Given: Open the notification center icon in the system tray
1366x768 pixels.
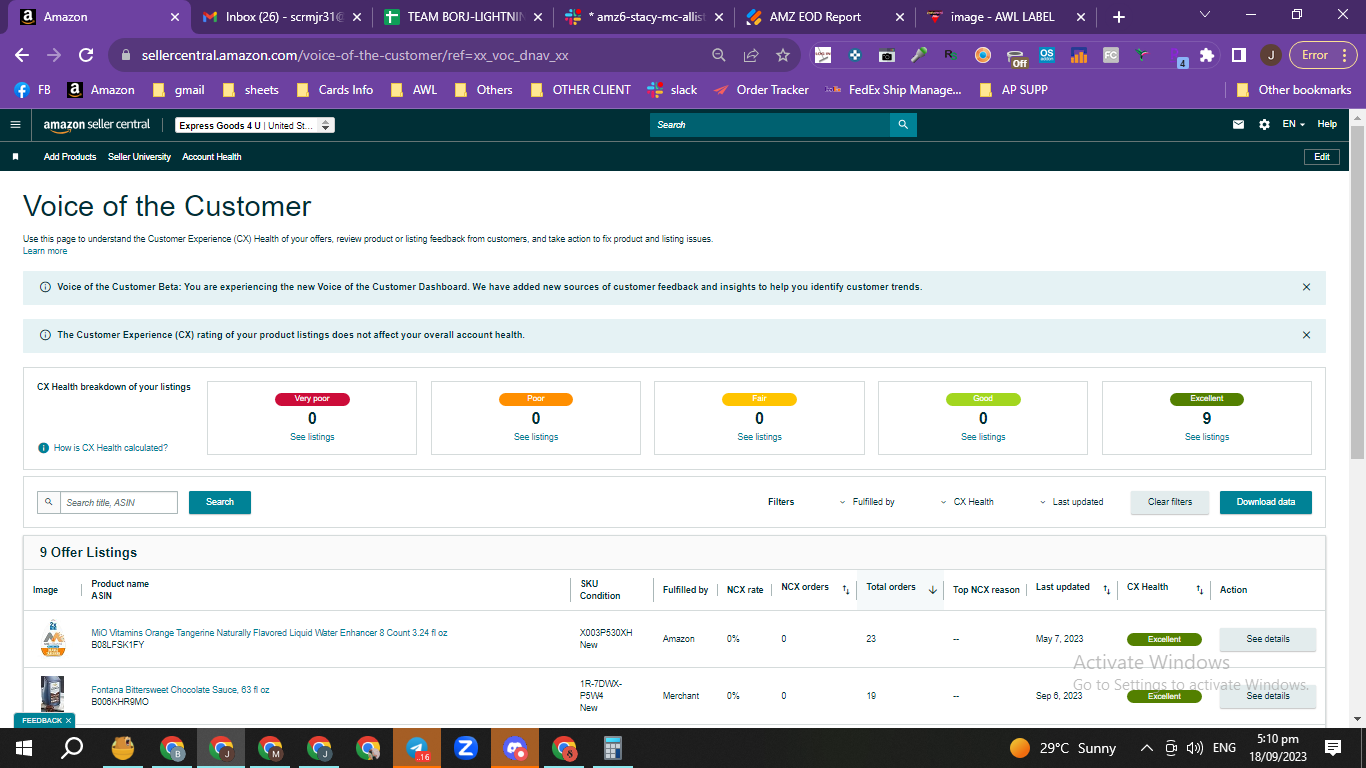Looking at the screenshot, I should click(1333, 748).
